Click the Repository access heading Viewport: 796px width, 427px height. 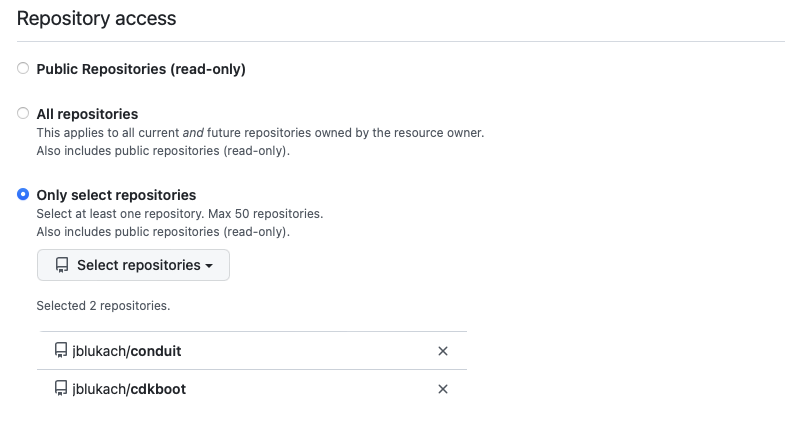(97, 18)
